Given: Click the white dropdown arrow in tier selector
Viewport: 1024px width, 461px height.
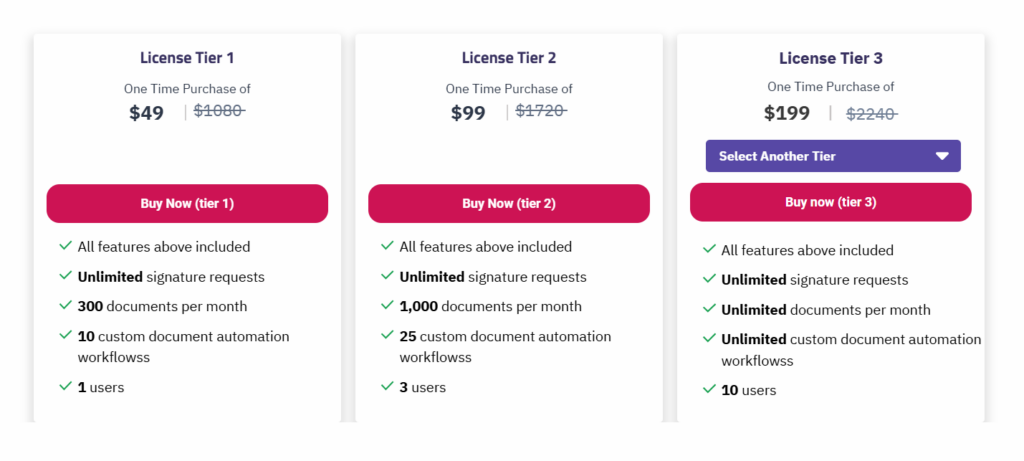Looking at the screenshot, I should tap(942, 156).
